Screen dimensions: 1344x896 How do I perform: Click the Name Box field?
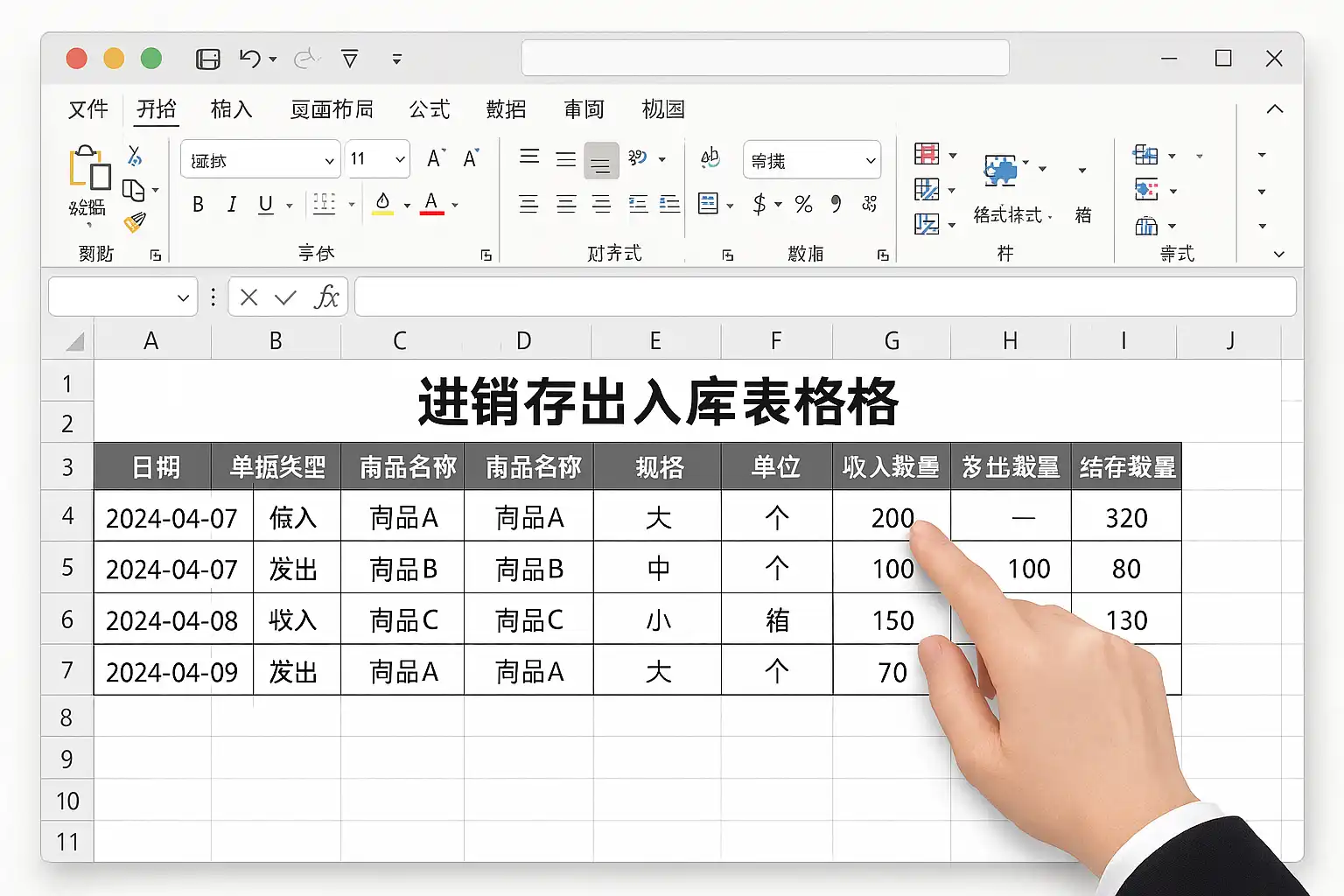(x=122, y=297)
